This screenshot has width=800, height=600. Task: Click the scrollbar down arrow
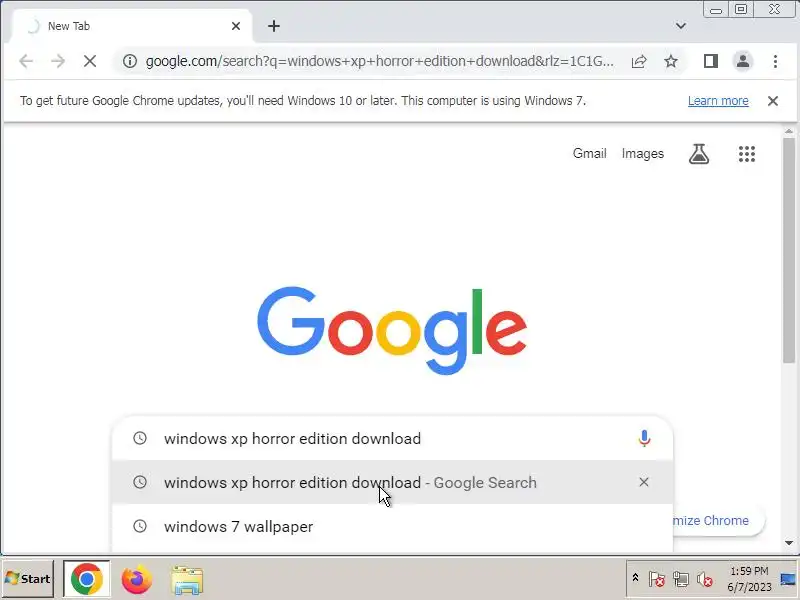789,543
